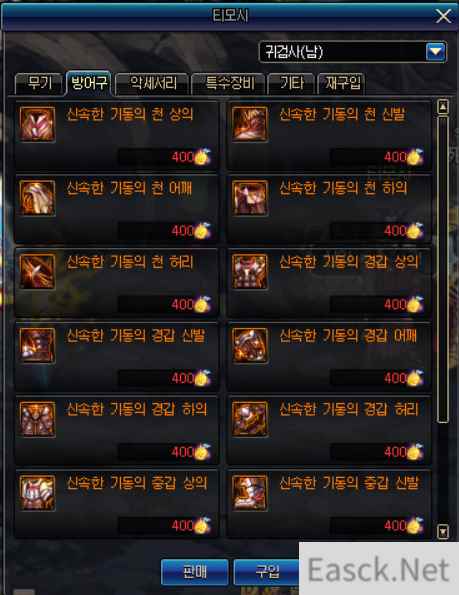
Task: Switch to the 특수장비 tab
Action: 229,83
